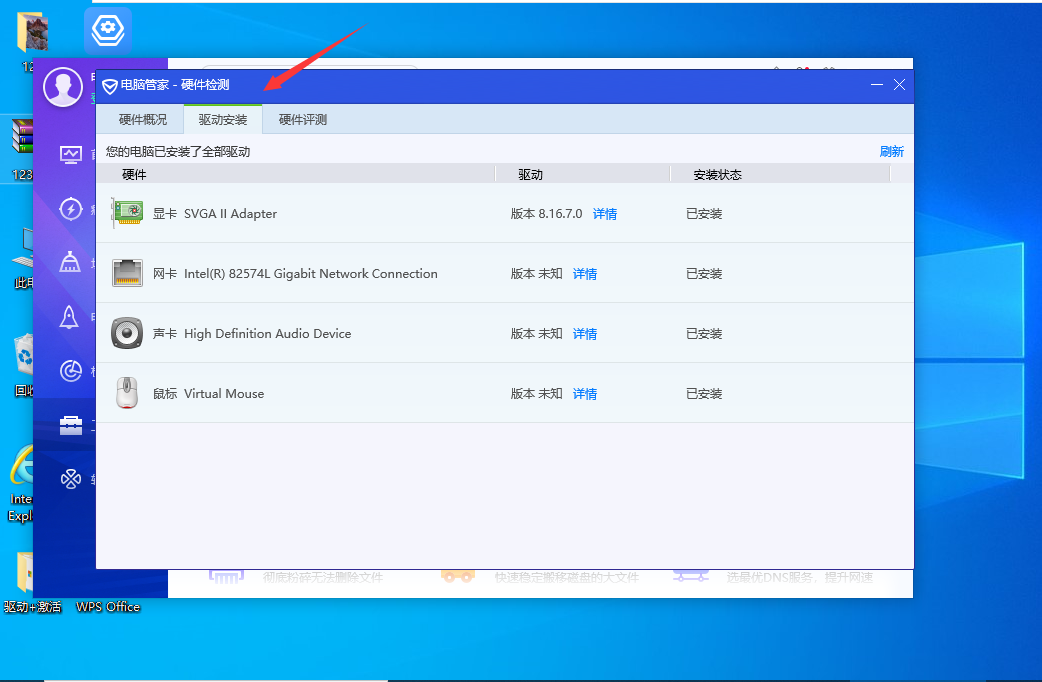1042x682 pixels.
Task: Open 详情 for the Intel network card
Action: (585, 274)
